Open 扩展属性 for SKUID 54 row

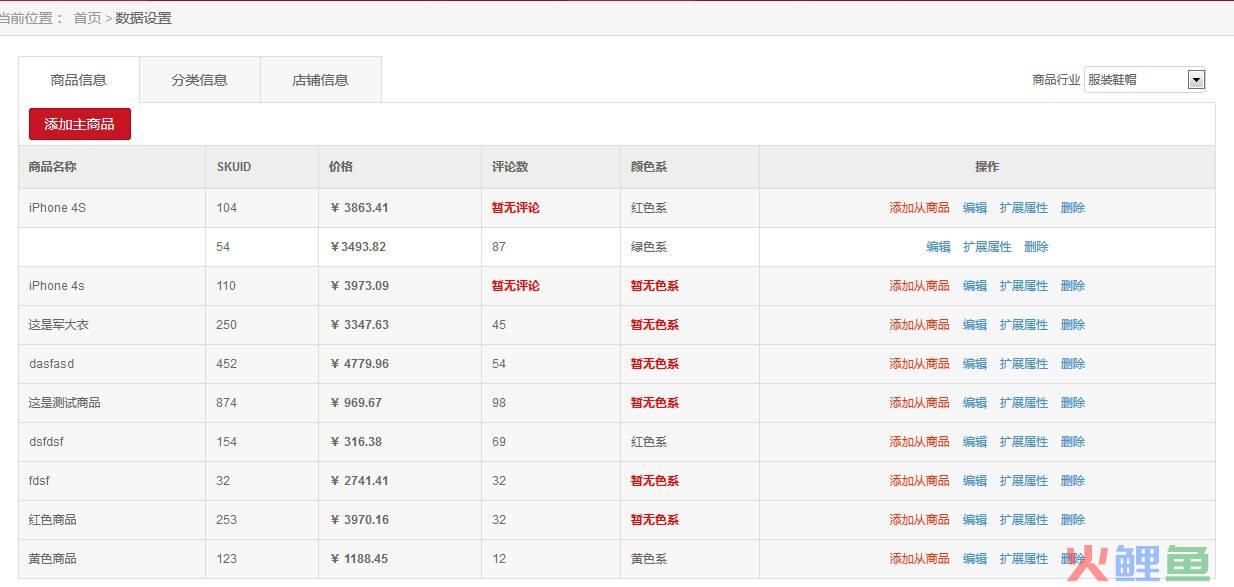(x=987, y=247)
